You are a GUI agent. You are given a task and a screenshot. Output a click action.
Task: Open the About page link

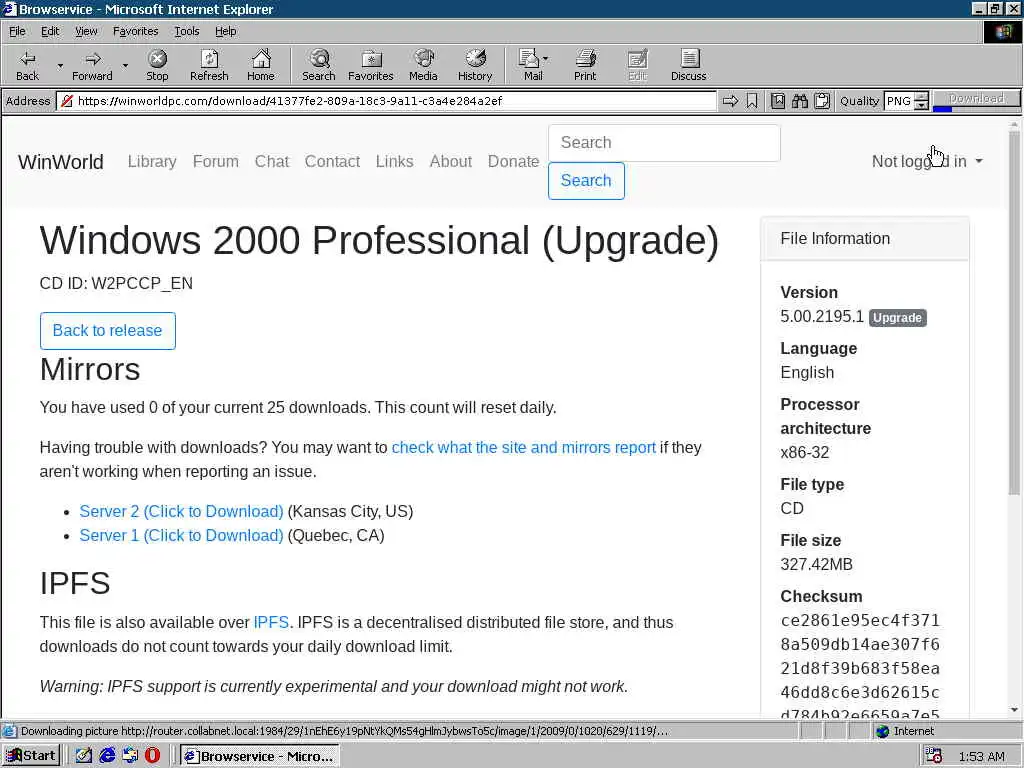[451, 161]
